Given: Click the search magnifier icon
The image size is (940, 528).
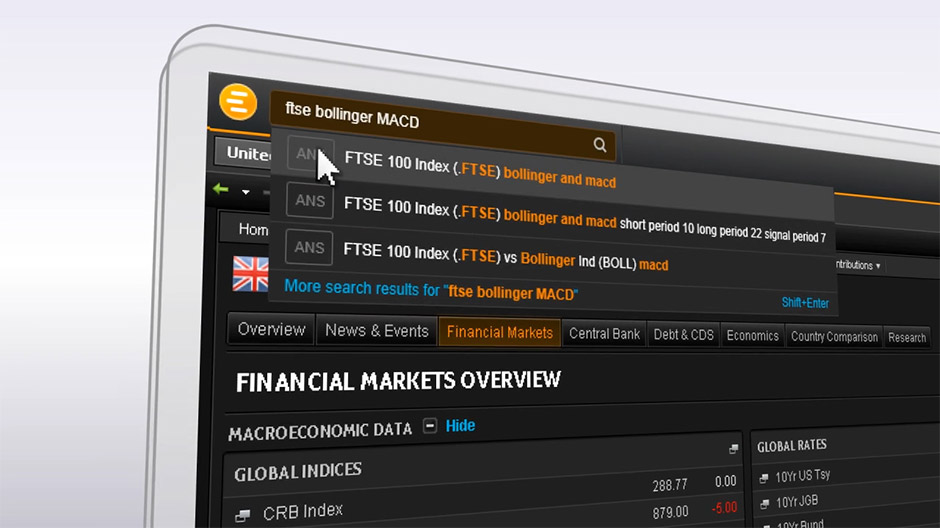Looking at the screenshot, I should pos(599,144).
